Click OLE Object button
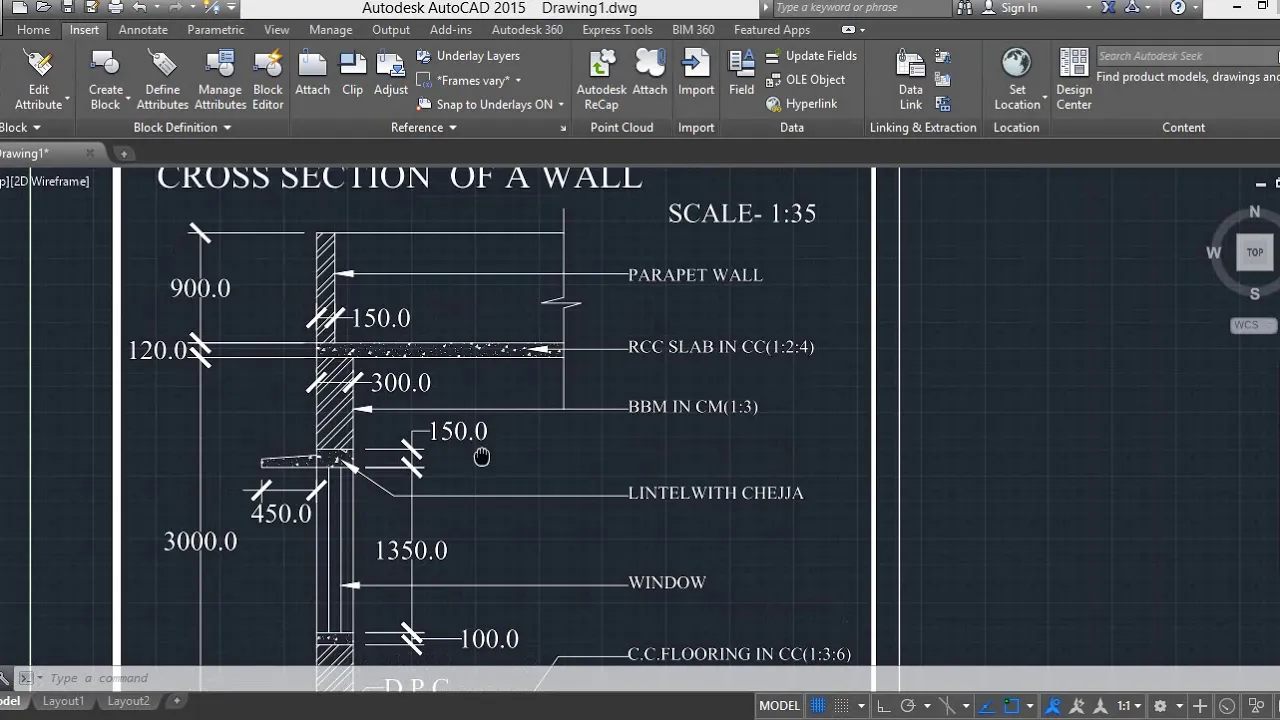Viewport: 1280px width, 720px height. coord(805,80)
